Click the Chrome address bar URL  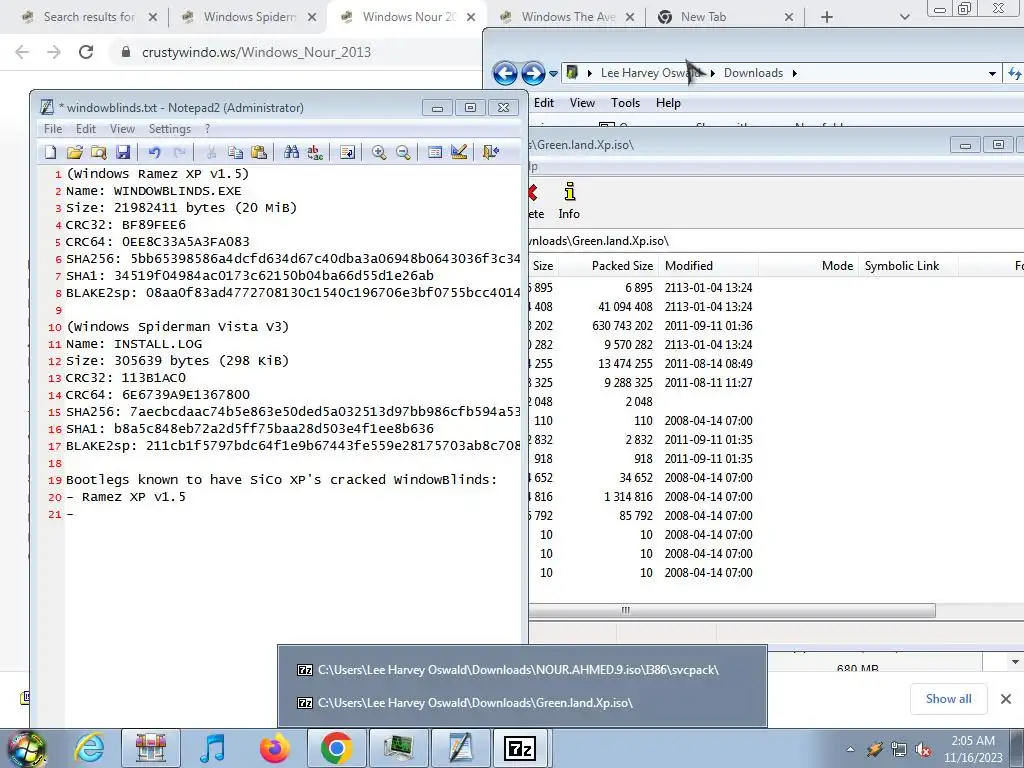pos(256,52)
